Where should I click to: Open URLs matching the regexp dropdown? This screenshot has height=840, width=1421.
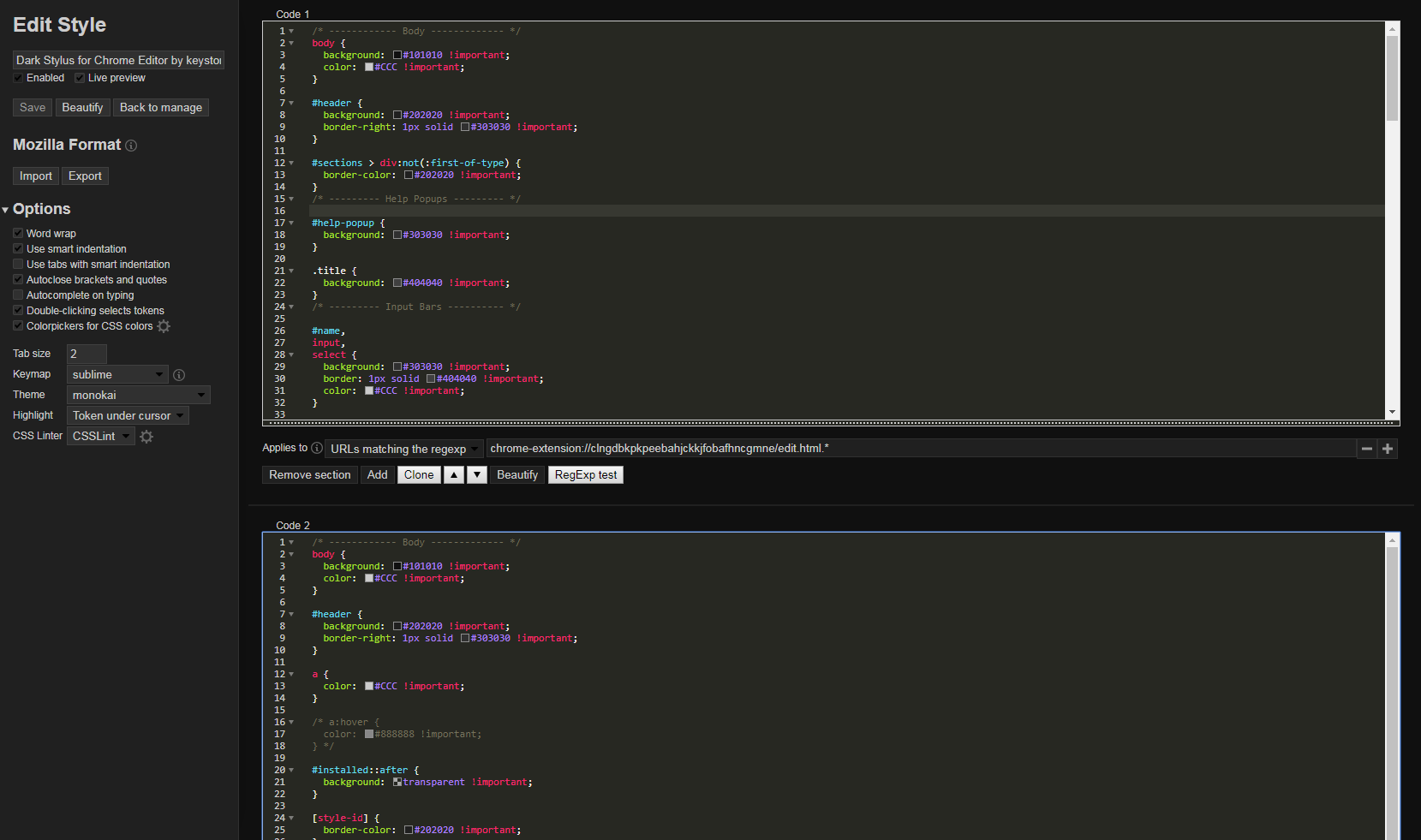(403, 449)
